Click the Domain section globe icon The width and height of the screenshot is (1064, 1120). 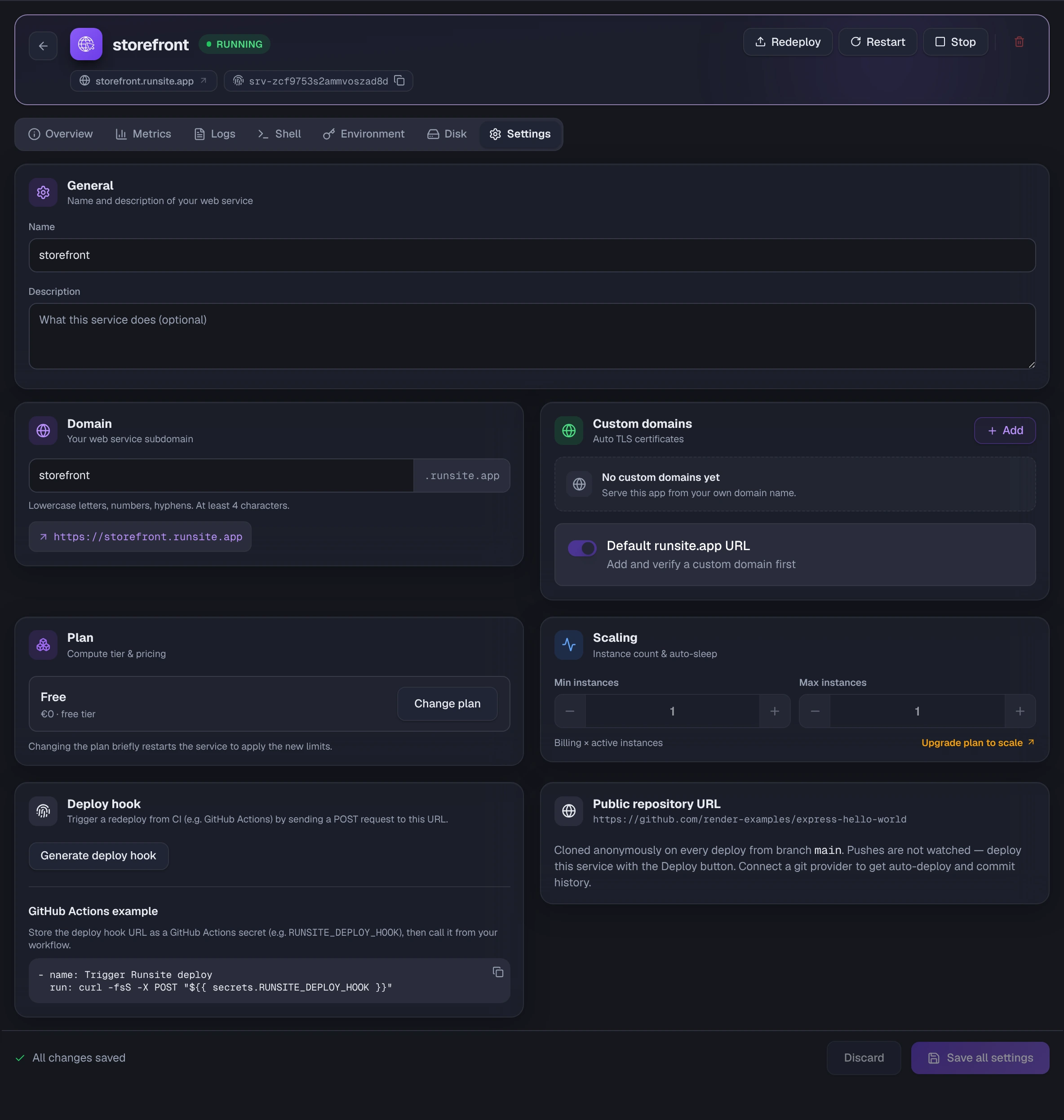point(43,431)
